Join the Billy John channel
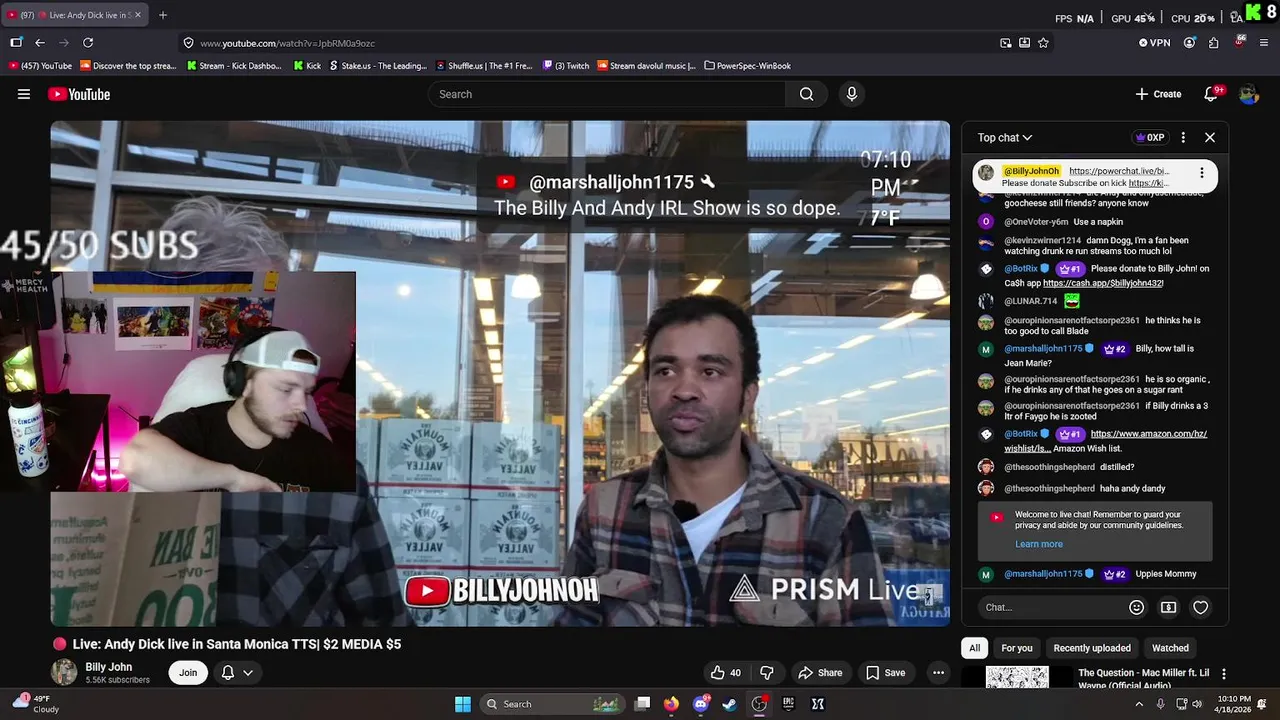This screenshot has width=1280, height=720. click(188, 673)
